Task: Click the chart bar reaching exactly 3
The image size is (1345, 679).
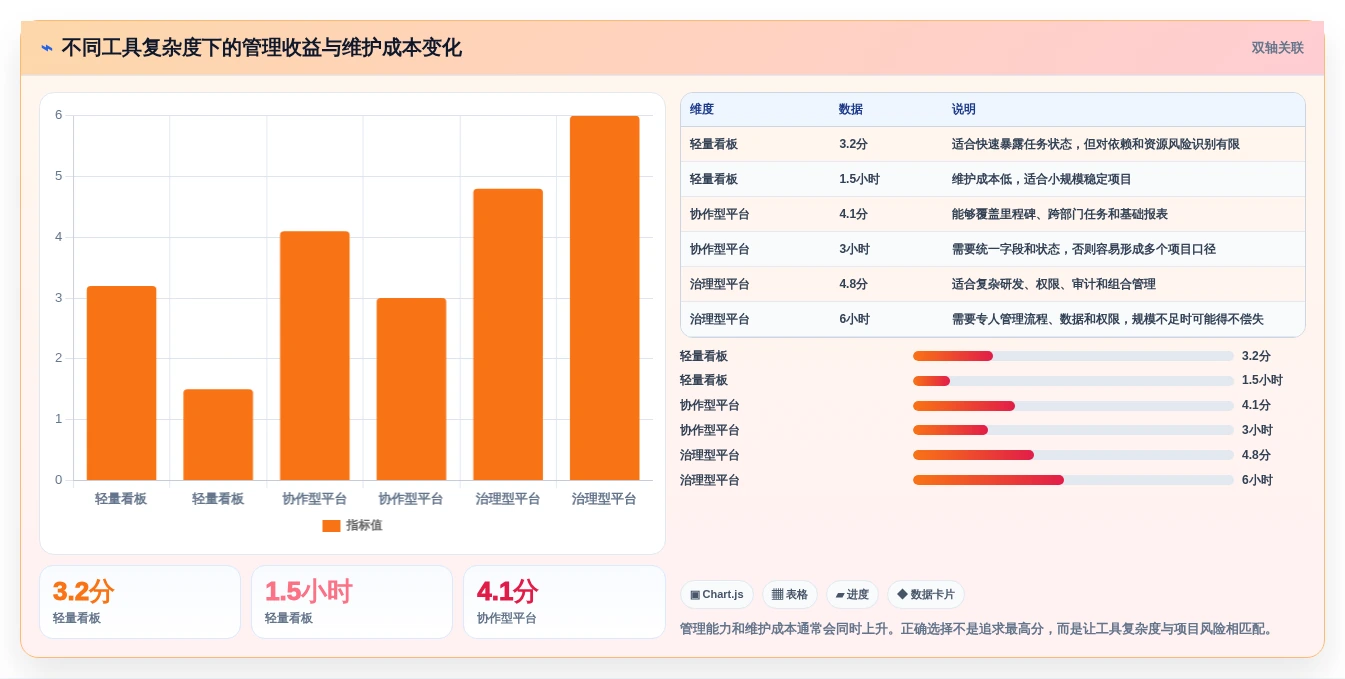Action: tap(411, 389)
